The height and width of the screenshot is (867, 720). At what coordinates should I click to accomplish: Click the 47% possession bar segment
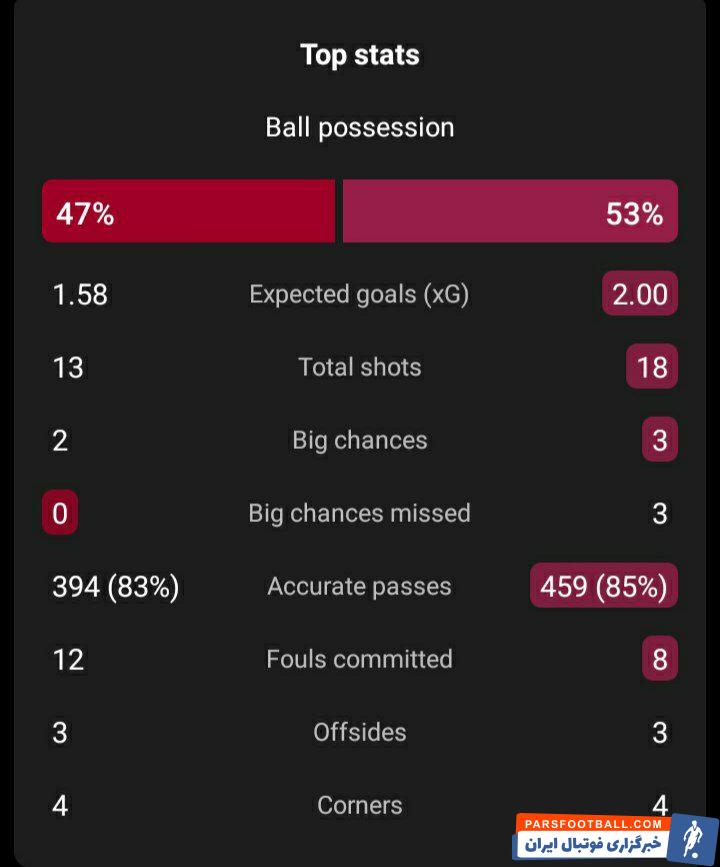(x=188, y=212)
